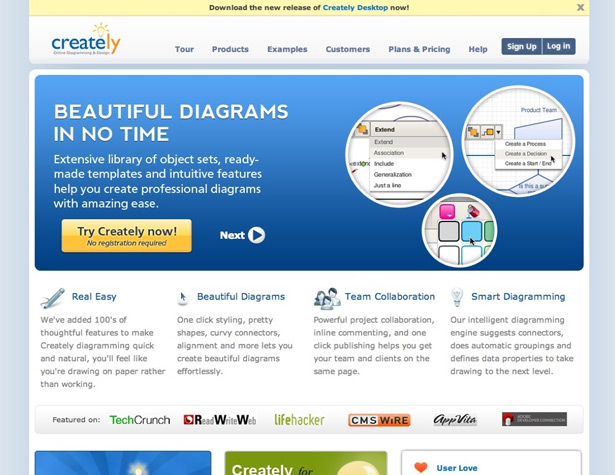The width and height of the screenshot is (615, 475).
Task: Click the ReadWriteWeb logo
Action: pyautogui.click(x=220, y=420)
